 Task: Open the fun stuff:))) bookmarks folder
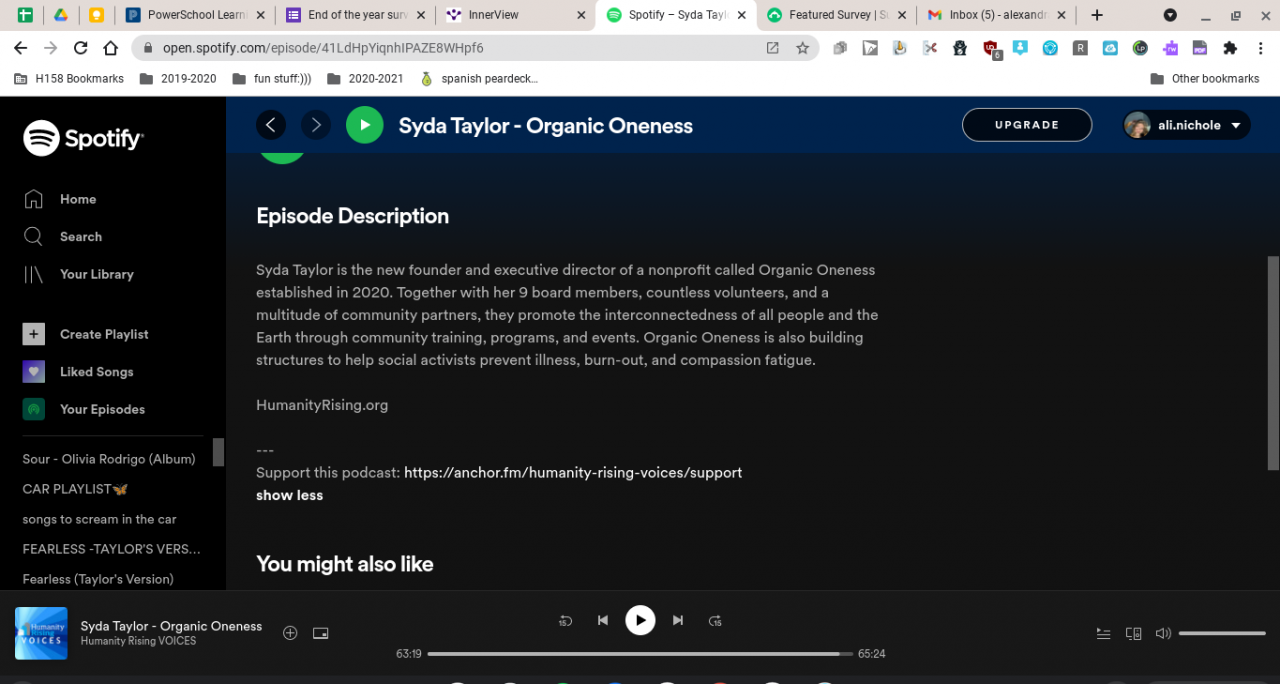tap(271, 79)
